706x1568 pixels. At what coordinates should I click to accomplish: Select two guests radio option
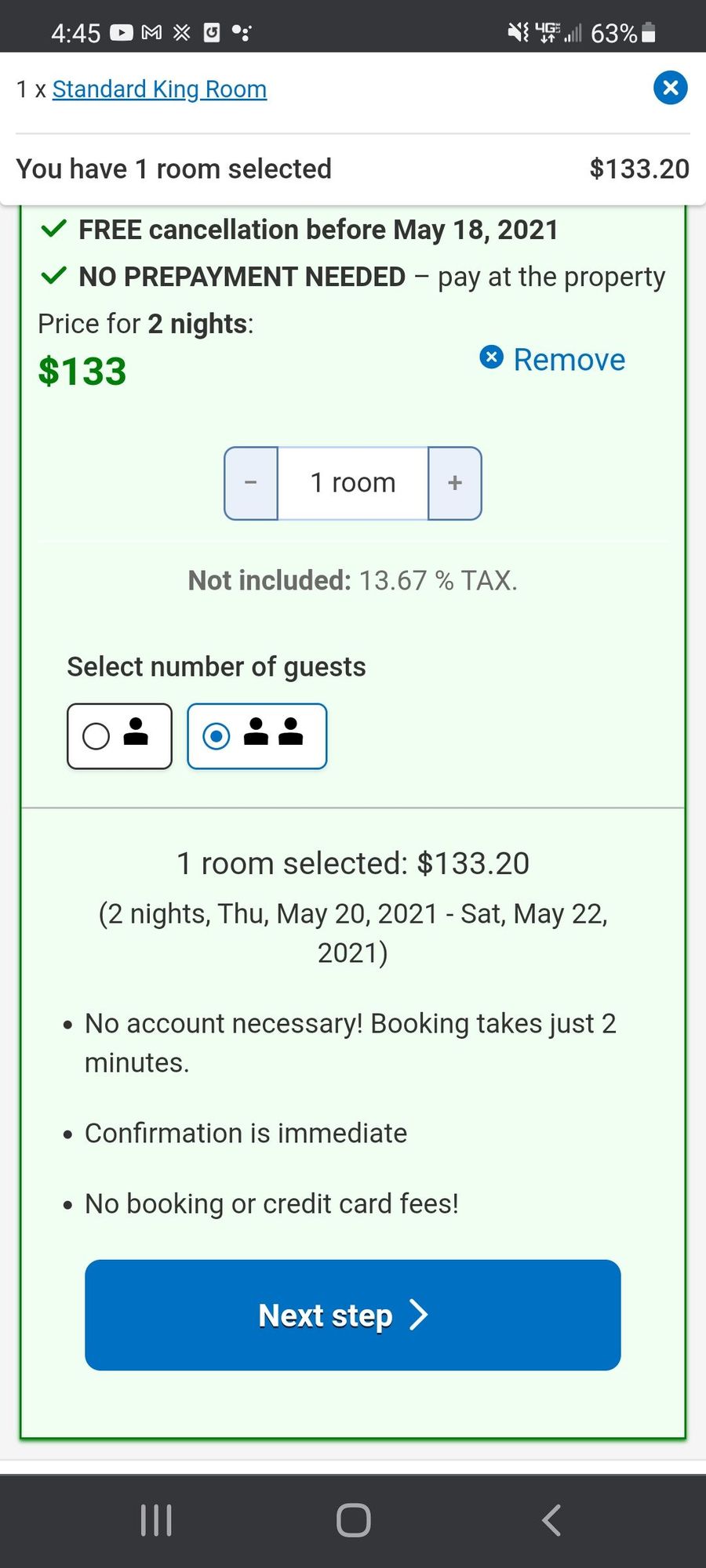217,736
